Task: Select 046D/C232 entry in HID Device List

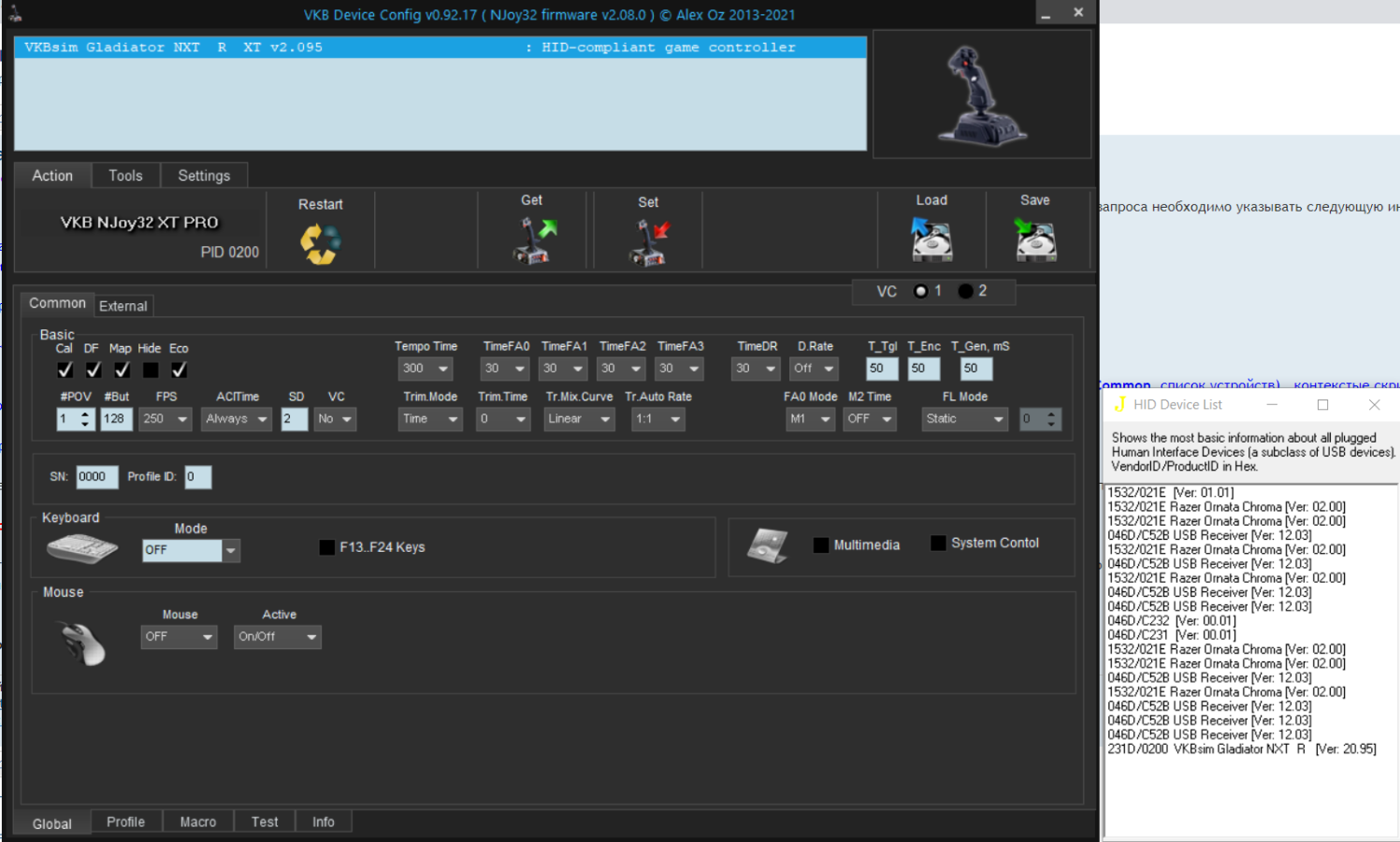Action: [x=1172, y=621]
